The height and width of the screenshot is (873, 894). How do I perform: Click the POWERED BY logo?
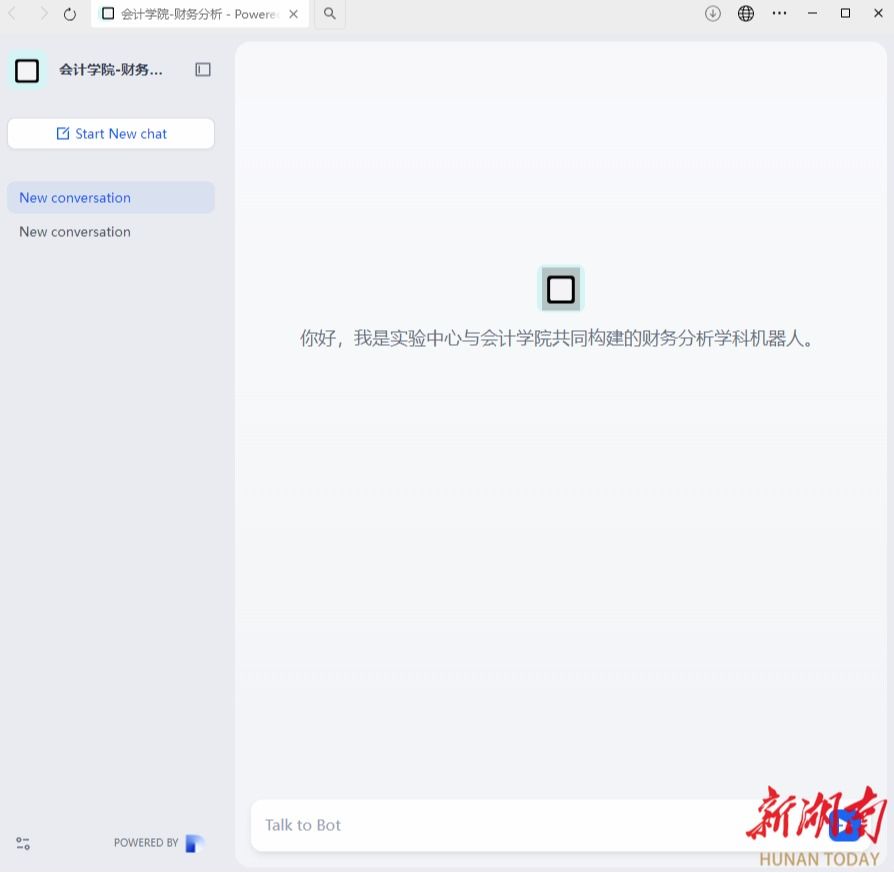(x=194, y=843)
